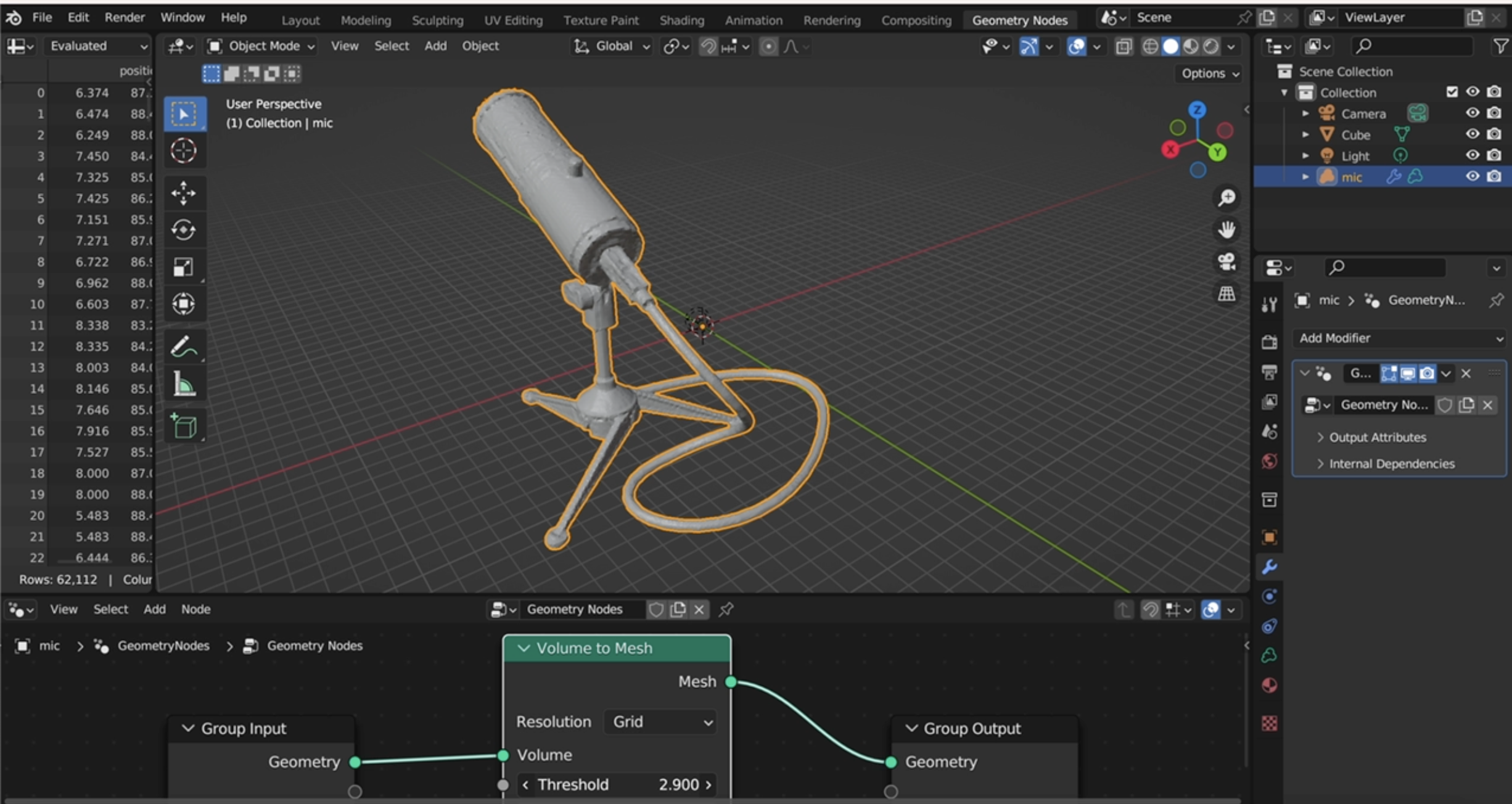The image size is (1512, 804).
Task: Click the Cursor tool icon
Action: coord(183,151)
